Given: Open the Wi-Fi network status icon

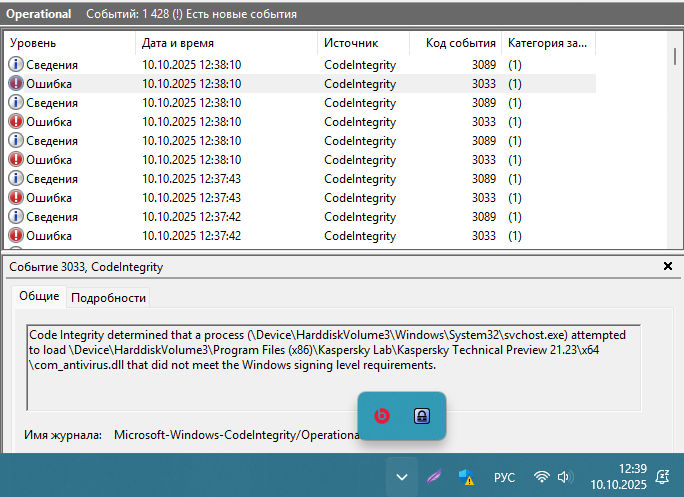Looking at the screenshot, I should click(542, 477).
